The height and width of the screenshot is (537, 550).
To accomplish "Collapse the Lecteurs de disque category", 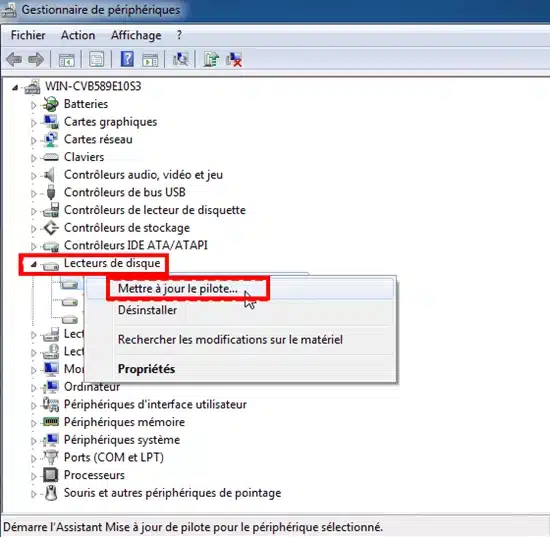I will (33, 264).
